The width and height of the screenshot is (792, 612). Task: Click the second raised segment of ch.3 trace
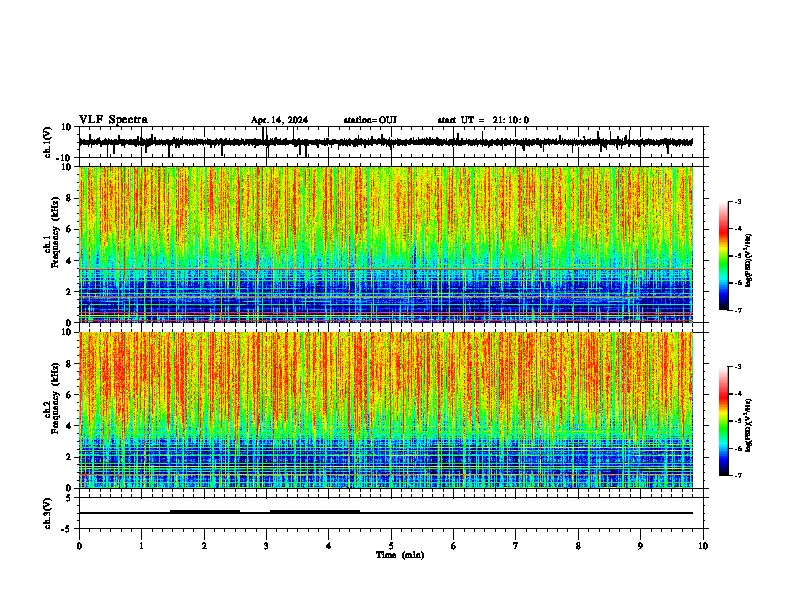coord(315,511)
